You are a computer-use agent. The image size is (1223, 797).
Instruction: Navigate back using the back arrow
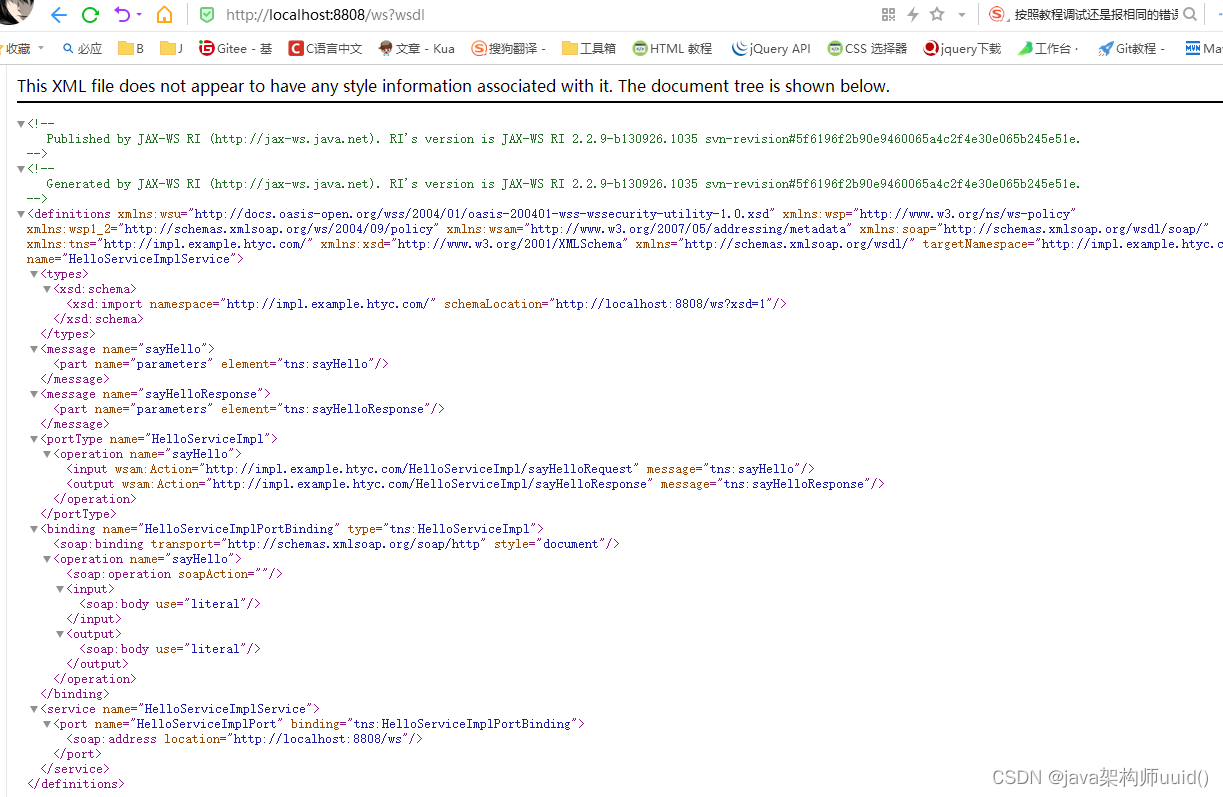60,15
